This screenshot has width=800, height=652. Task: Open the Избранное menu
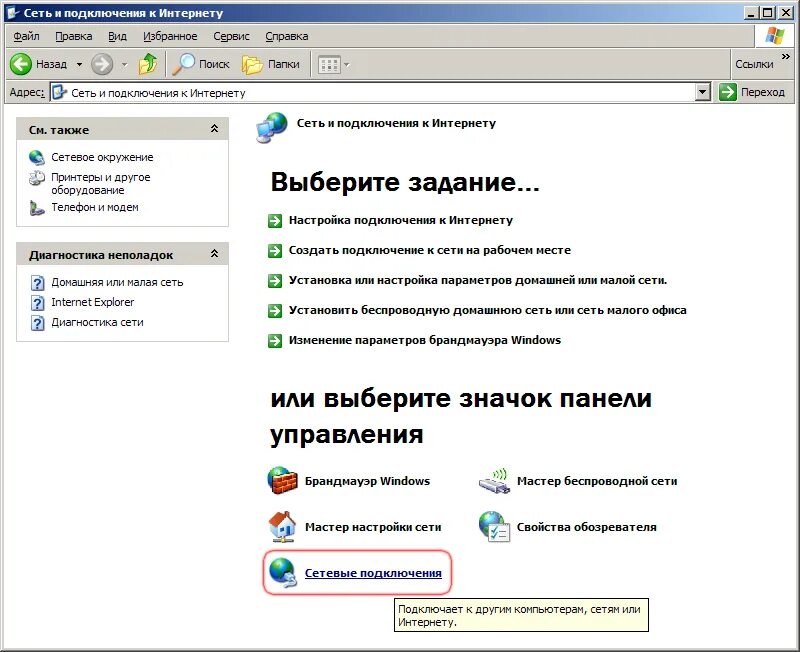(x=170, y=36)
